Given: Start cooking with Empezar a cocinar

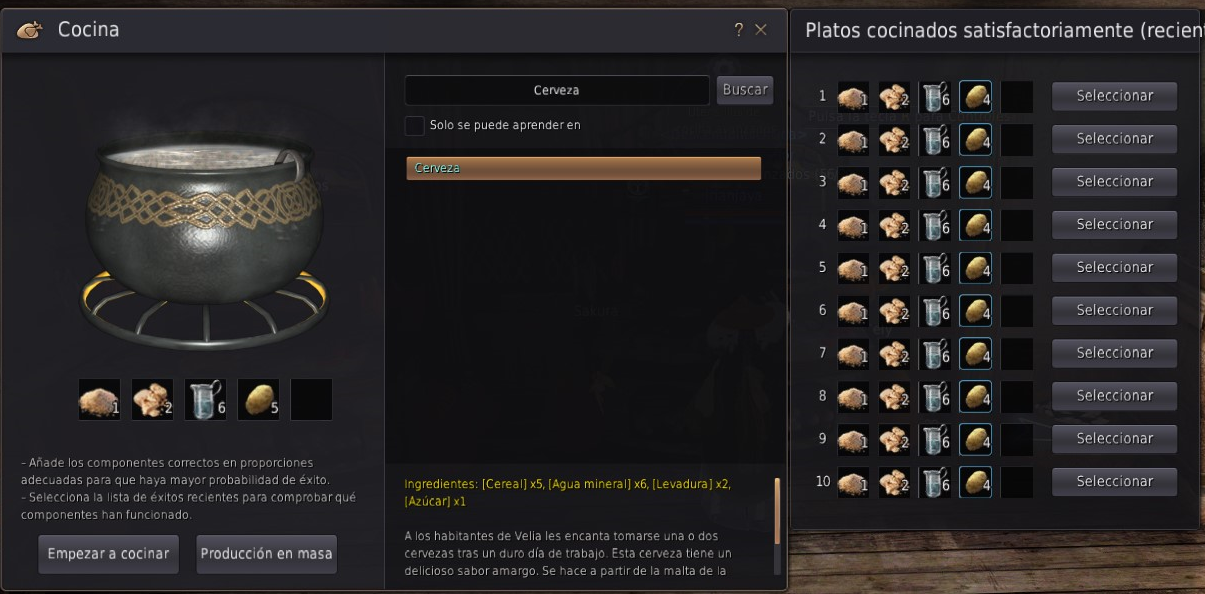Looking at the screenshot, I should pos(109,554).
